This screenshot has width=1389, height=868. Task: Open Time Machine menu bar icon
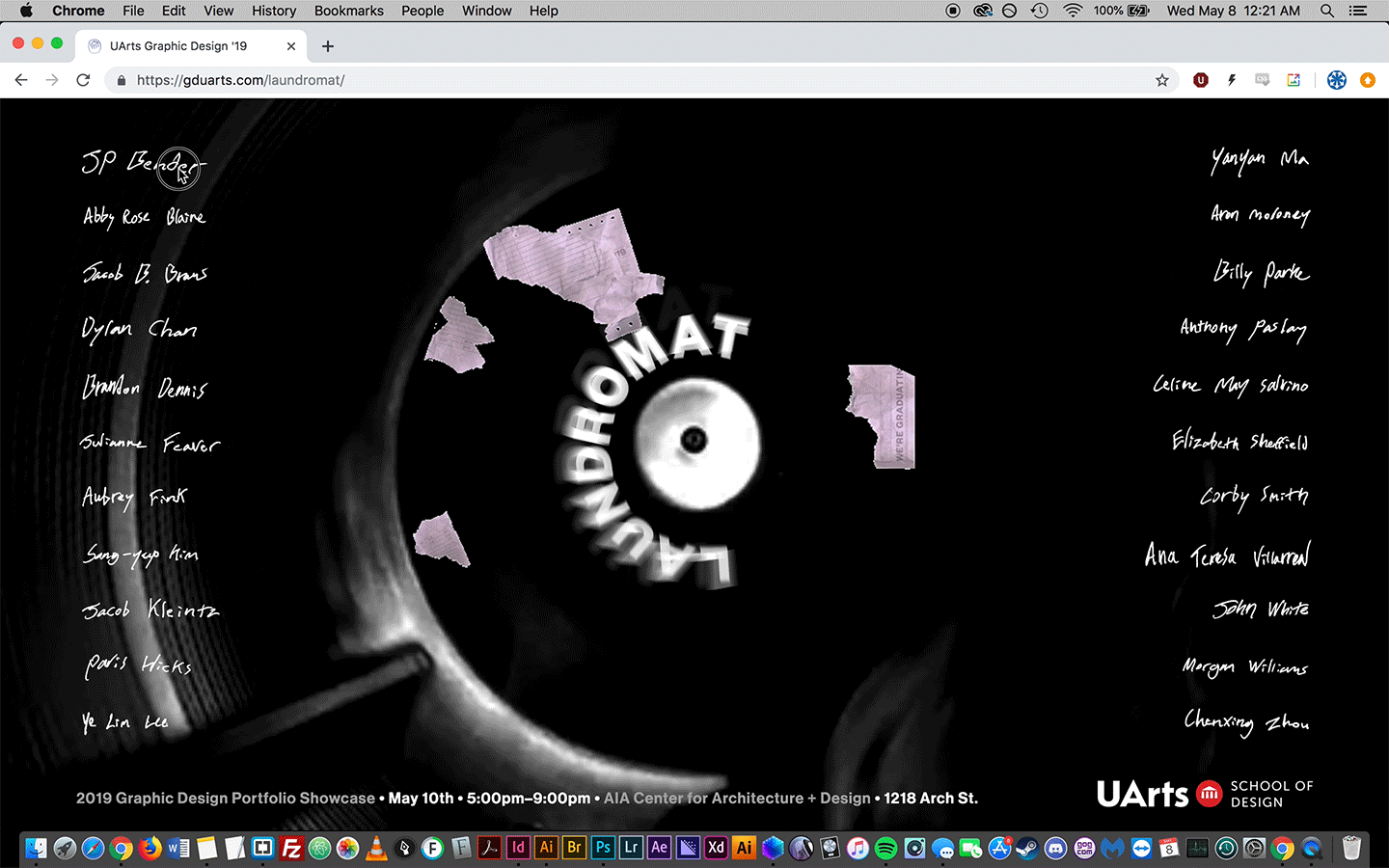pos(1039,11)
